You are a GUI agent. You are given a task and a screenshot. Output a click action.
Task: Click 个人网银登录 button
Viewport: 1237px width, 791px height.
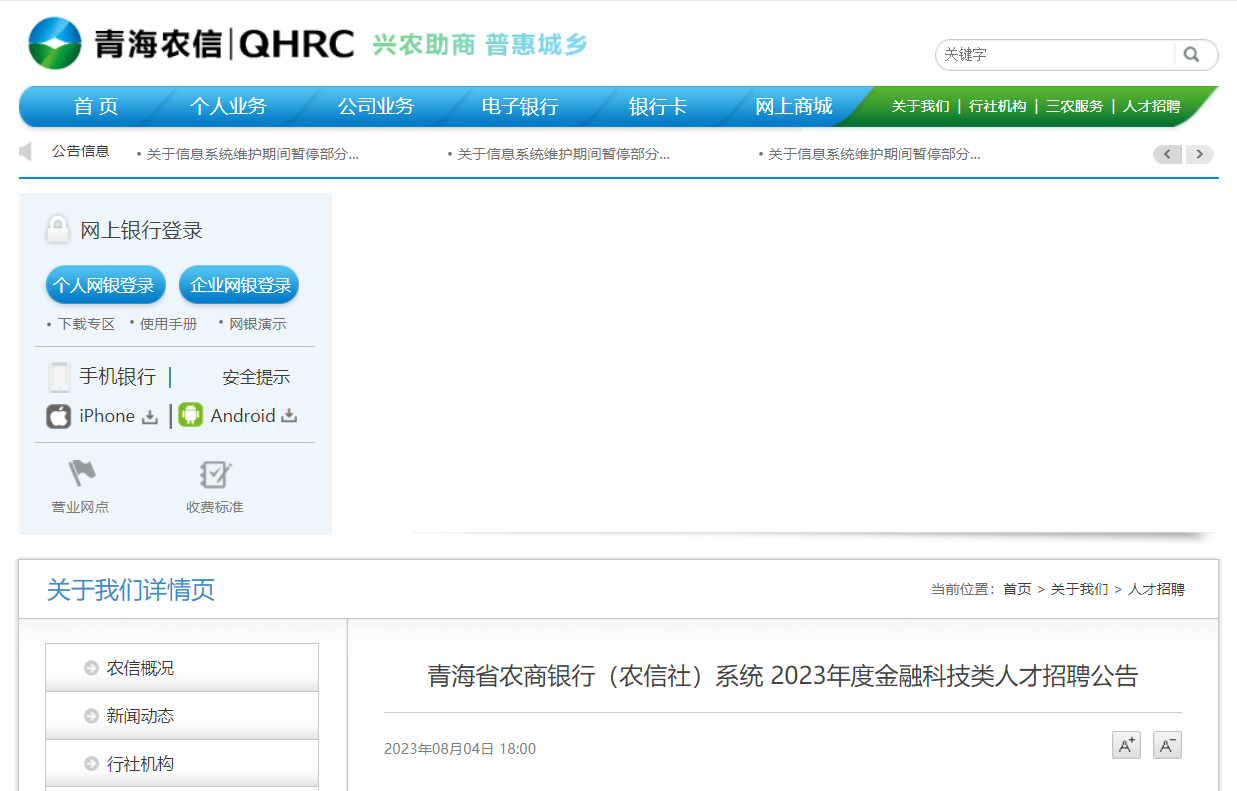(x=105, y=285)
